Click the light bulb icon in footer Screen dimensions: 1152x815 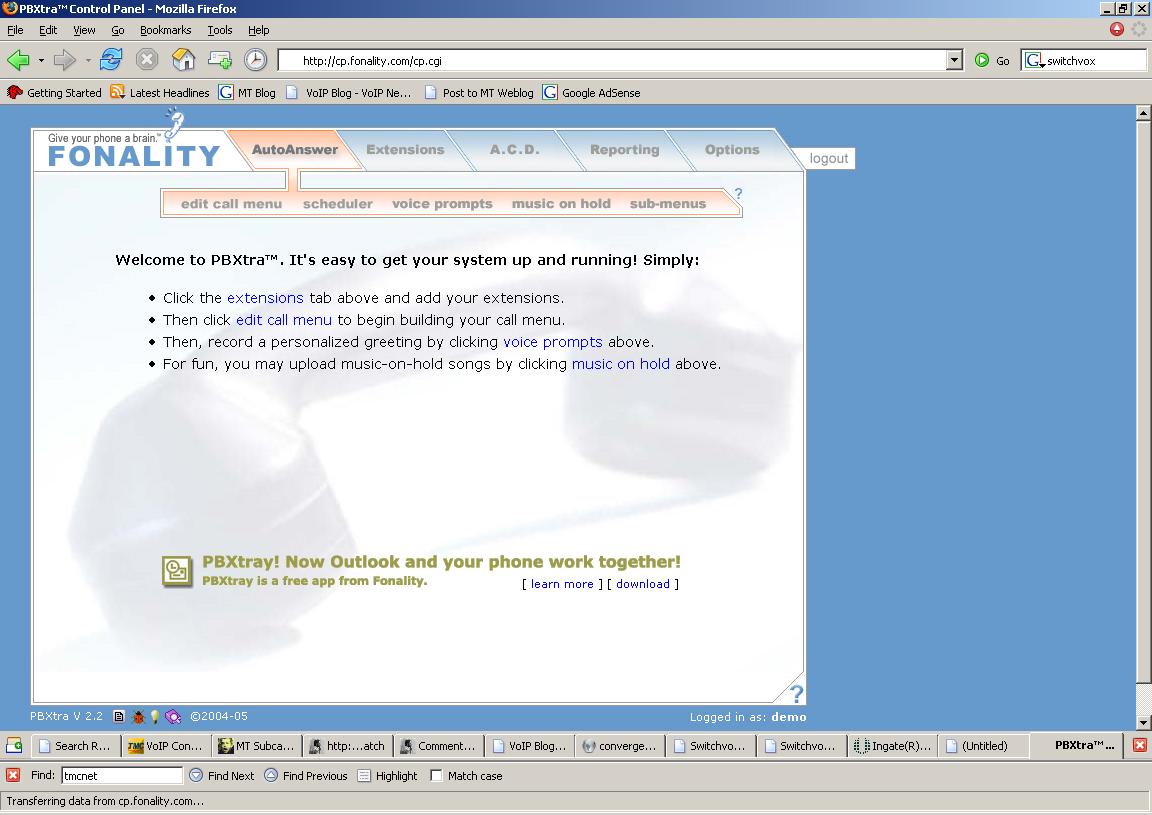coord(154,717)
